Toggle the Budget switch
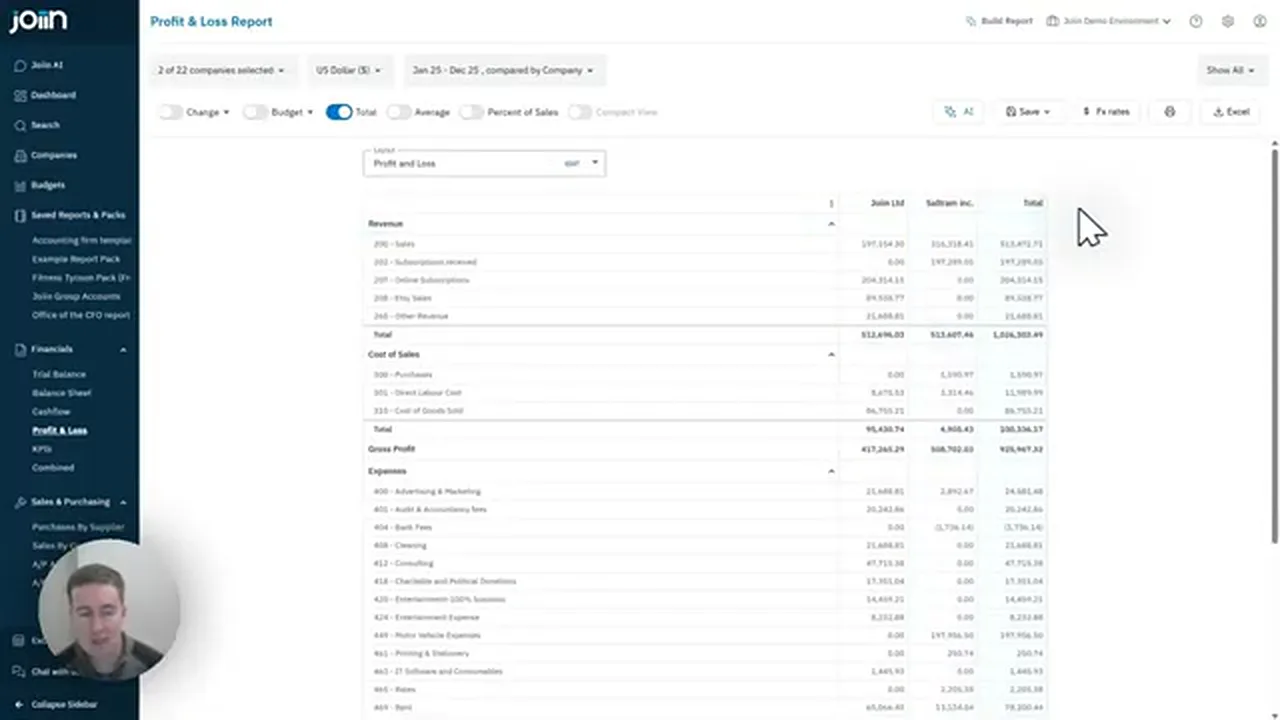The width and height of the screenshot is (1280, 720). 255,112
